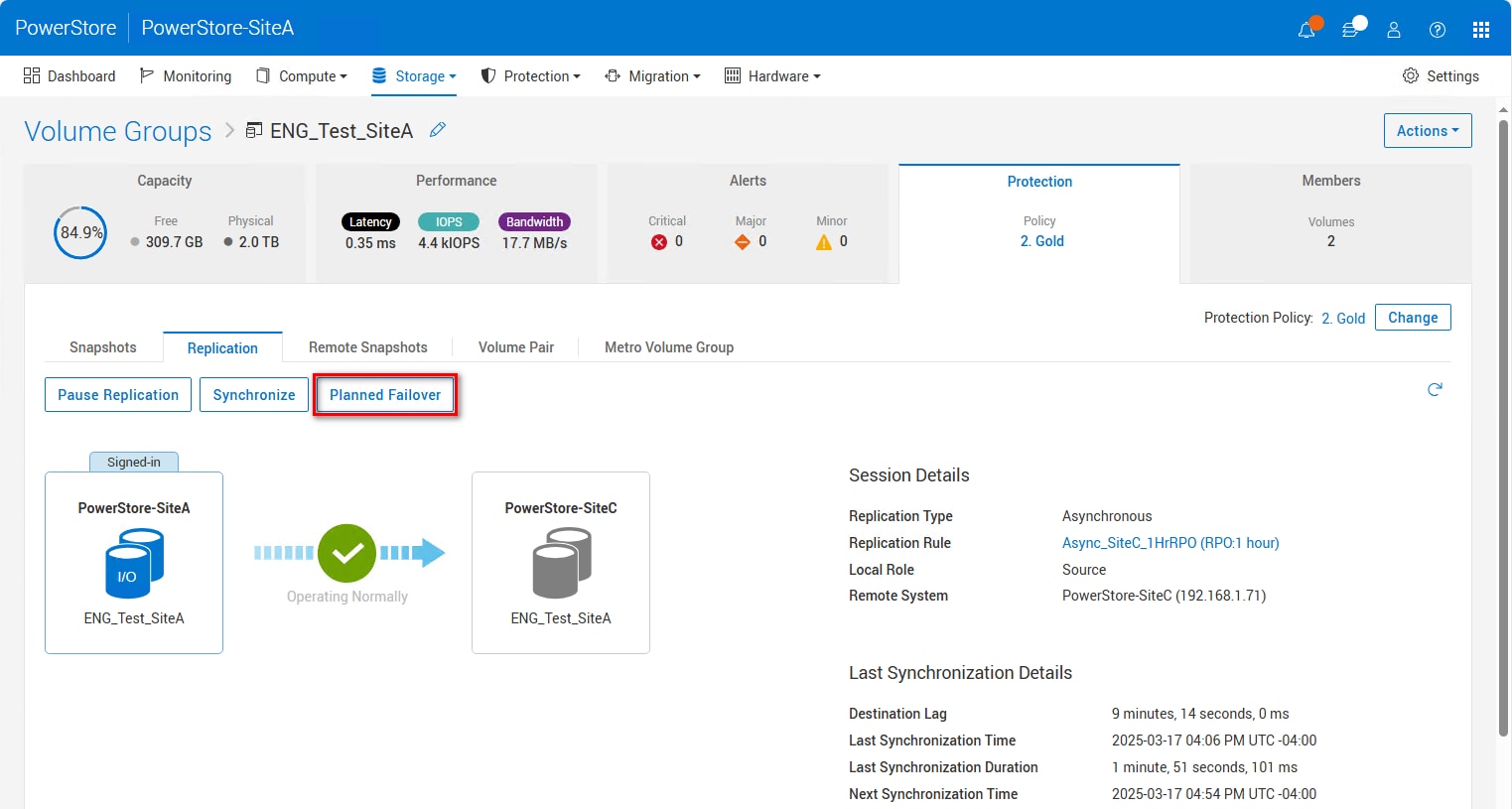Click the Settings gear icon
Image resolution: width=1512 pixels, height=809 pixels.
click(1410, 76)
